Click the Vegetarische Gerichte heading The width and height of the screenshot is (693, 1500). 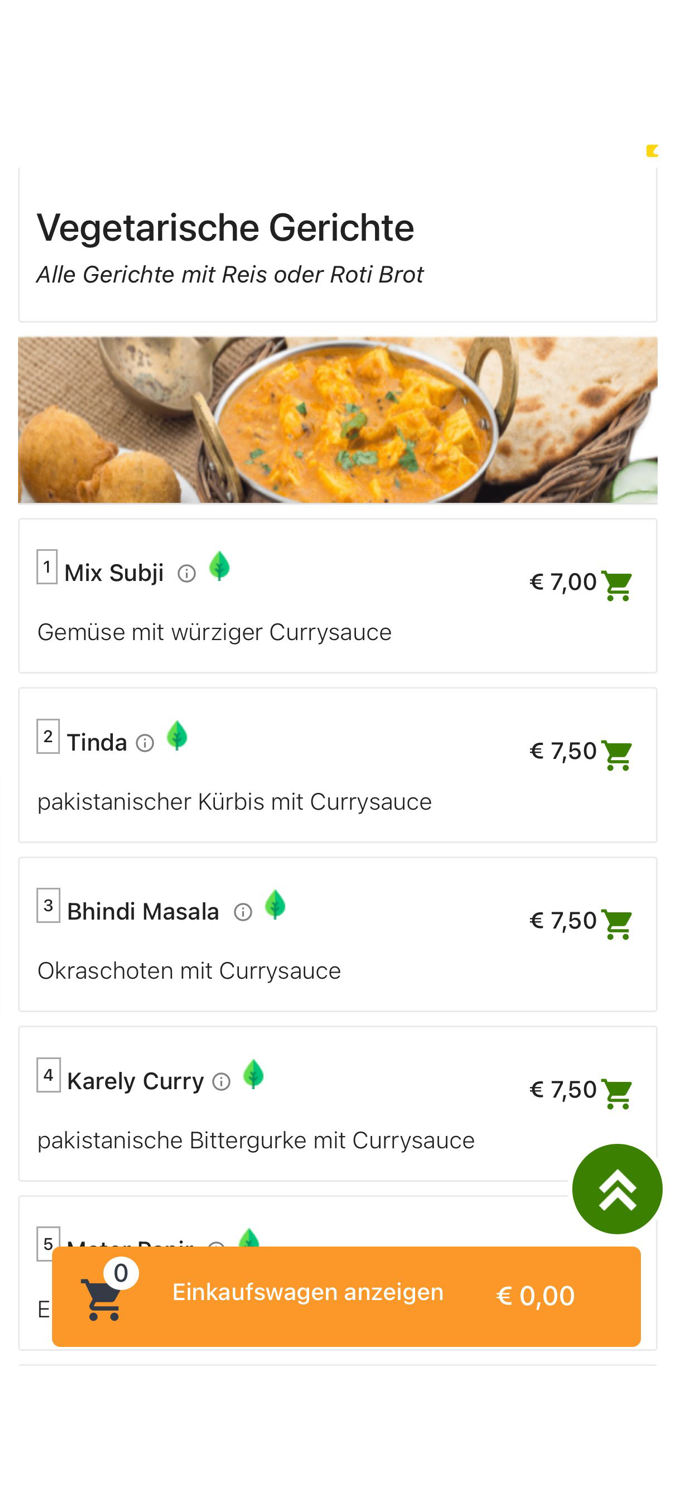(x=225, y=228)
